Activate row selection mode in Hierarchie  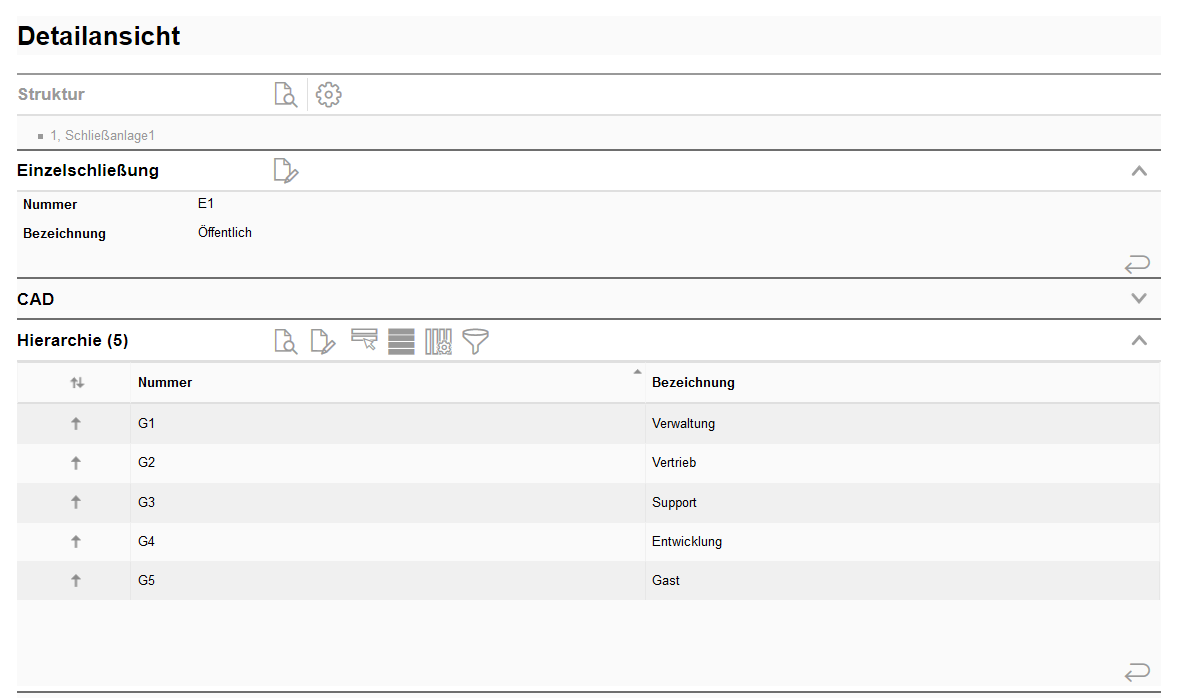coord(364,341)
